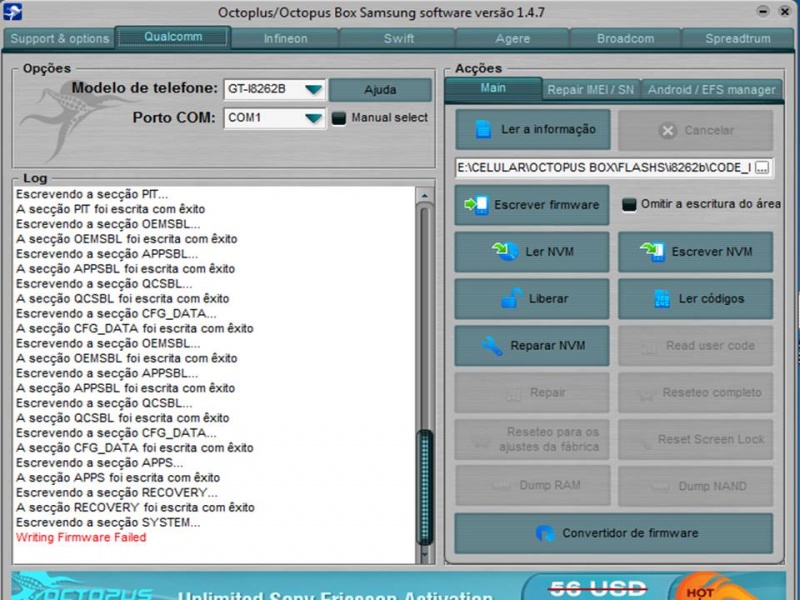
Task: Click the log scrollbar down arrow
Action: (x=424, y=555)
